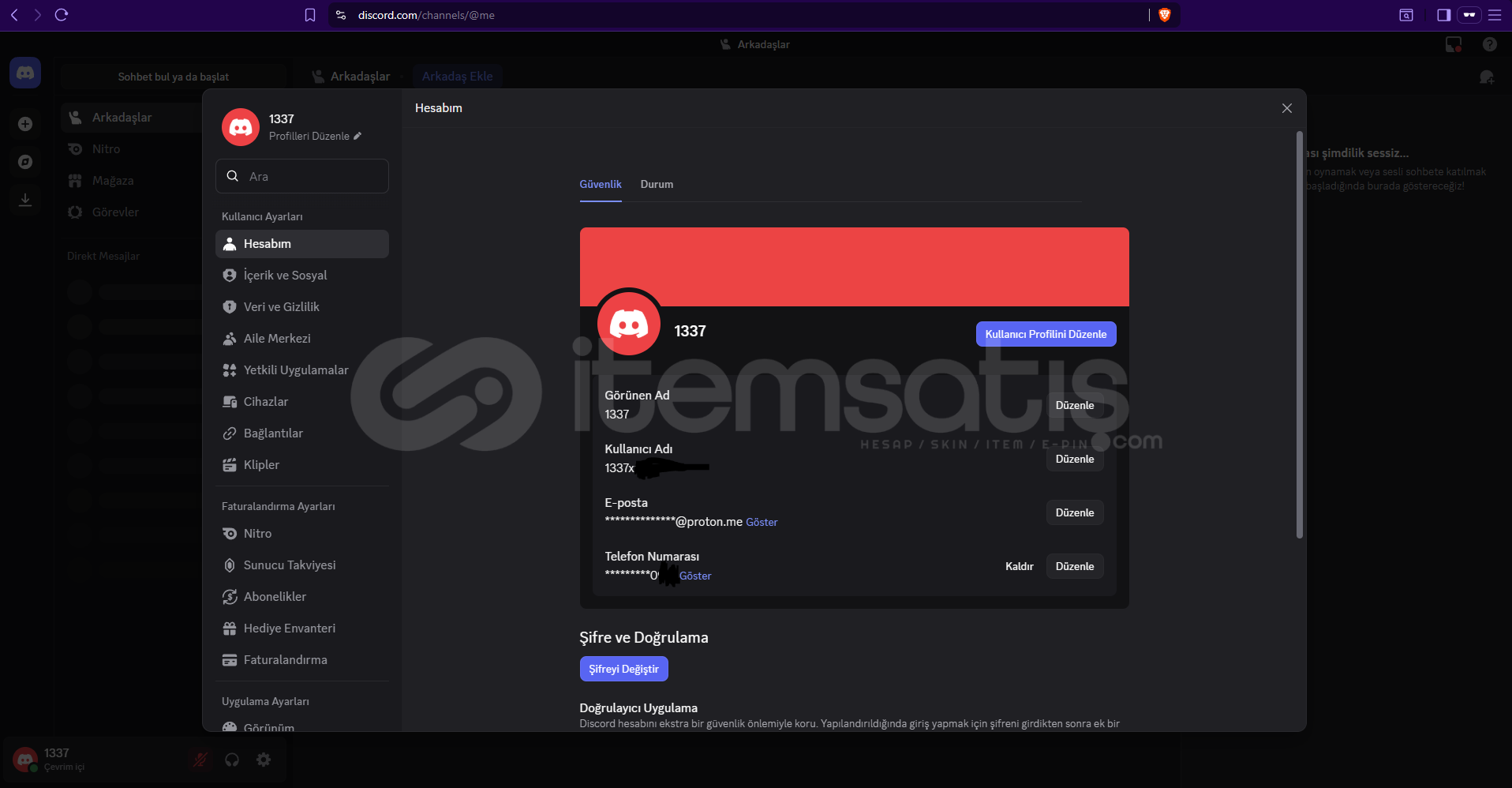Open the Brave Shields icon
This screenshot has height=788, width=1512.
click(1164, 15)
